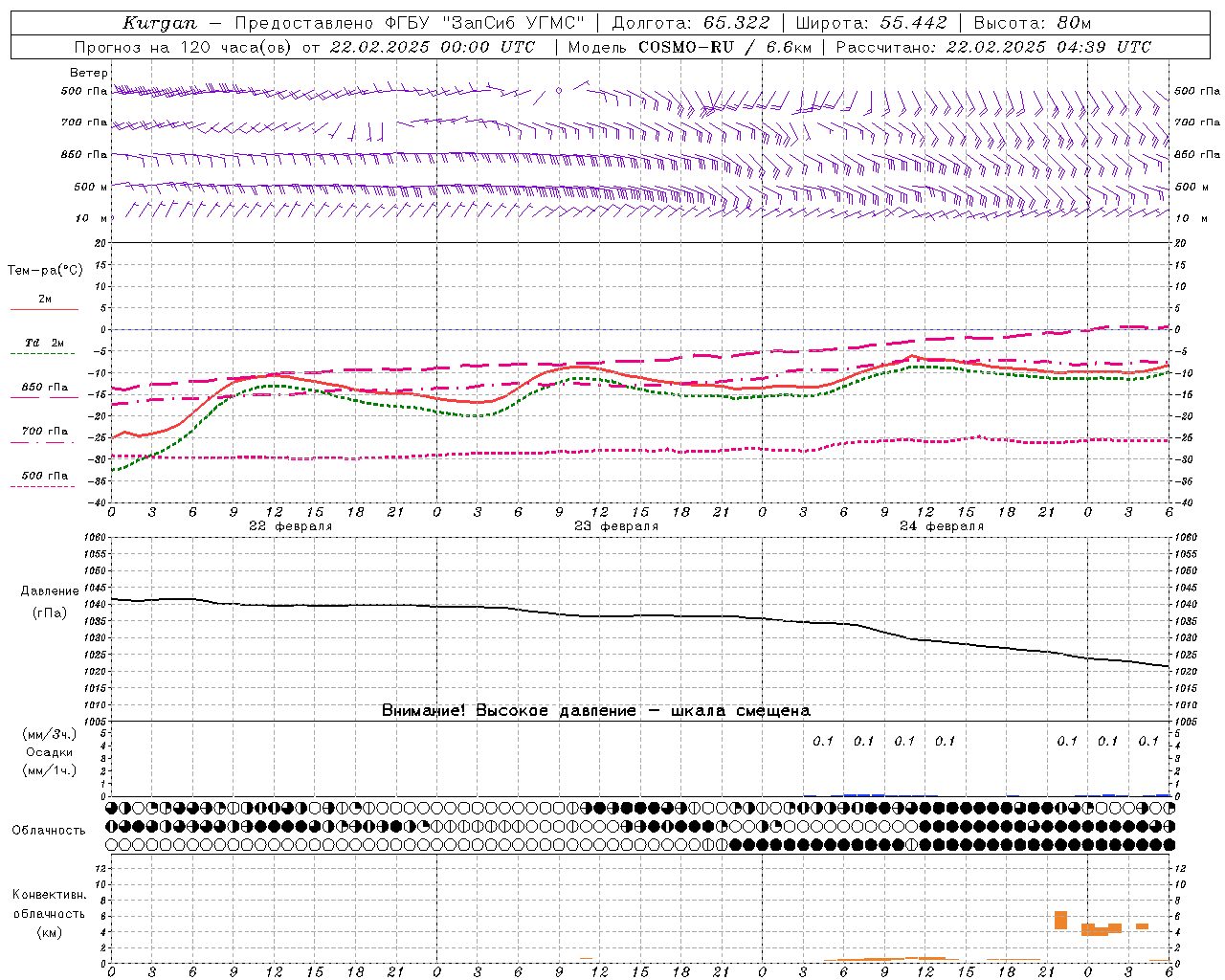The image size is (1225, 980).
Task: Click the "700 гПа" temperature legend entry
Action: [x=45, y=431]
